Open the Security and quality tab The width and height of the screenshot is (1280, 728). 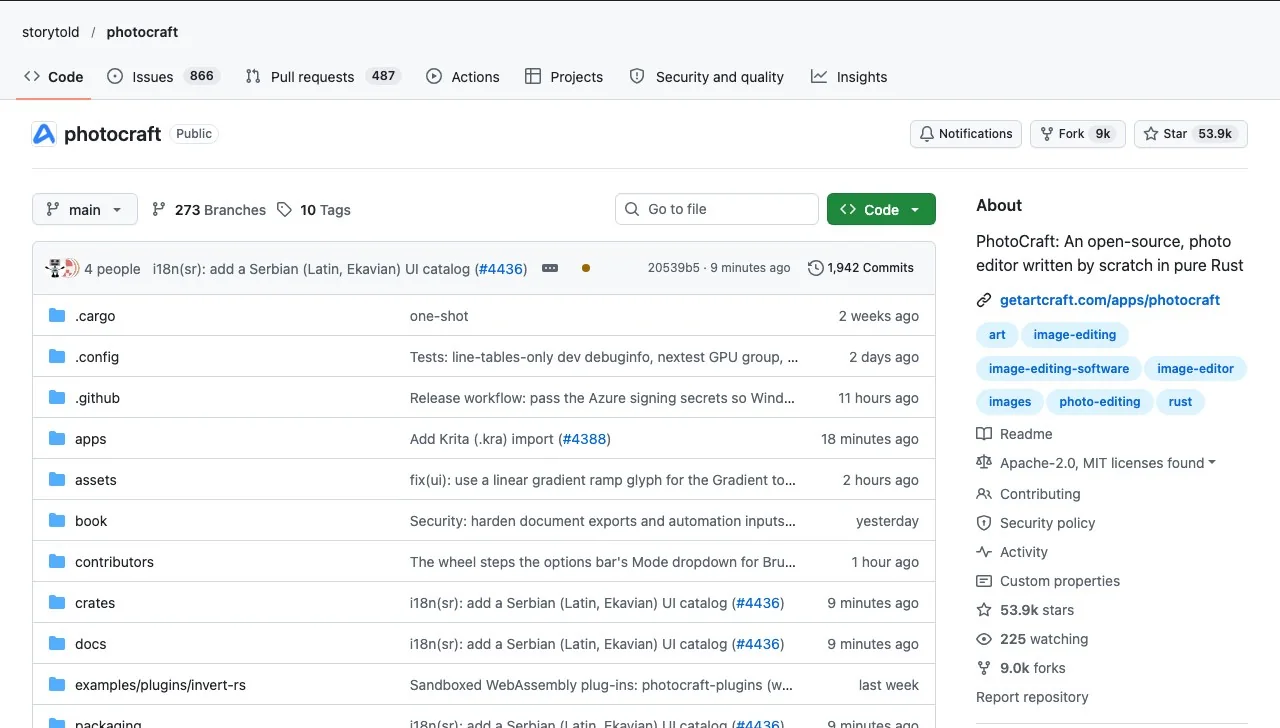pos(706,77)
